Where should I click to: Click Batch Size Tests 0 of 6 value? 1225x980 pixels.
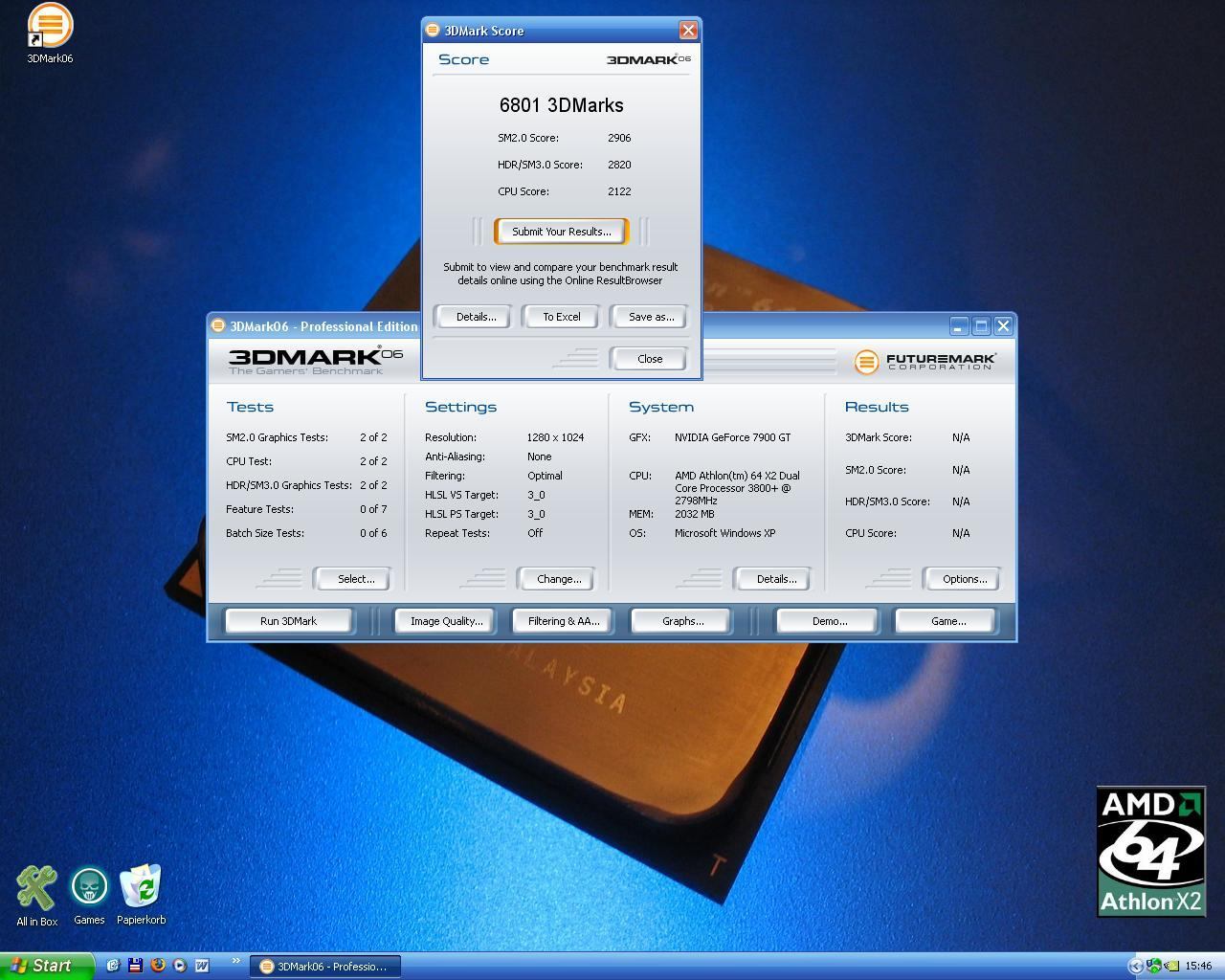tap(373, 533)
